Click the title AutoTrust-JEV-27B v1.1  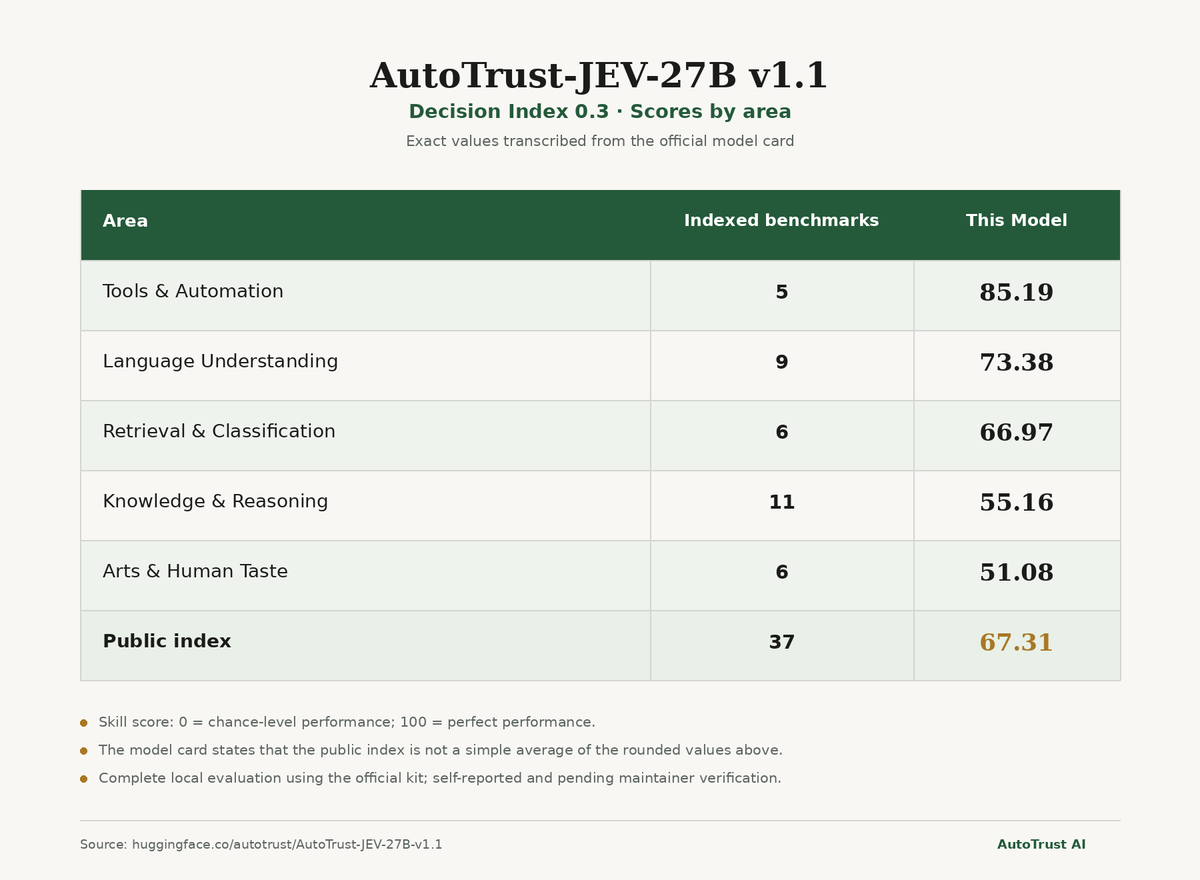point(599,76)
